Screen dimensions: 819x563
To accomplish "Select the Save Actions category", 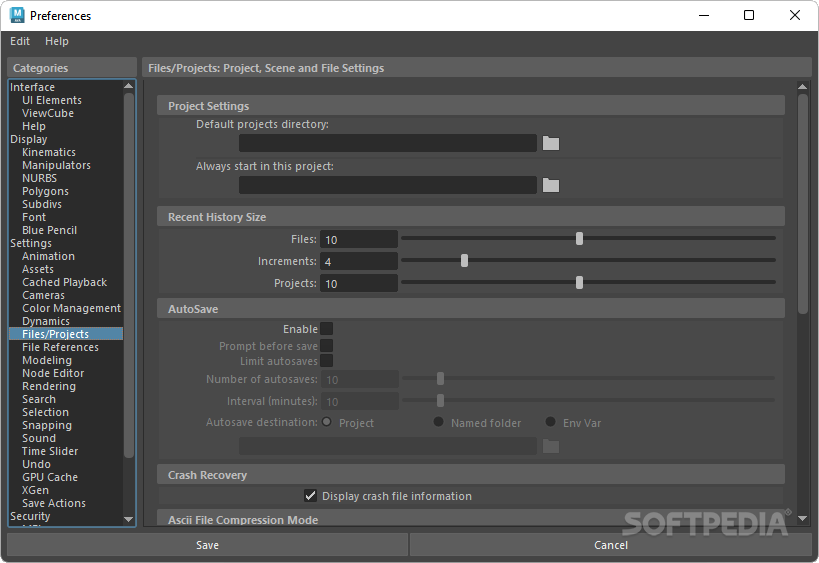I will [x=54, y=503].
